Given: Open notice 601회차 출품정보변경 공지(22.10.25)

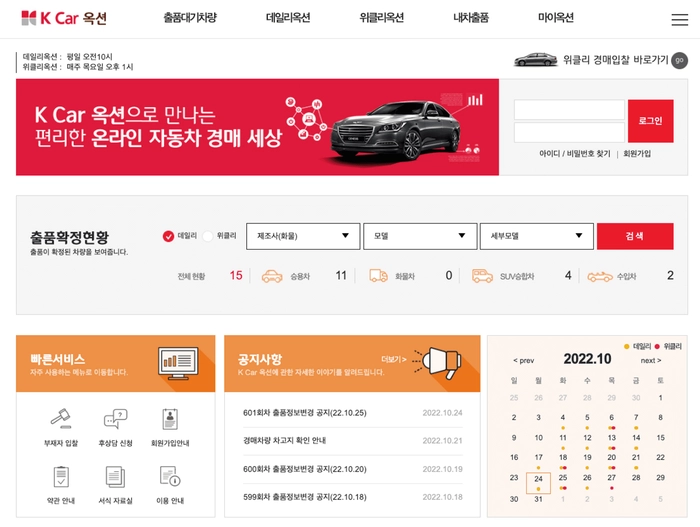Looking at the screenshot, I should [x=304, y=413].
